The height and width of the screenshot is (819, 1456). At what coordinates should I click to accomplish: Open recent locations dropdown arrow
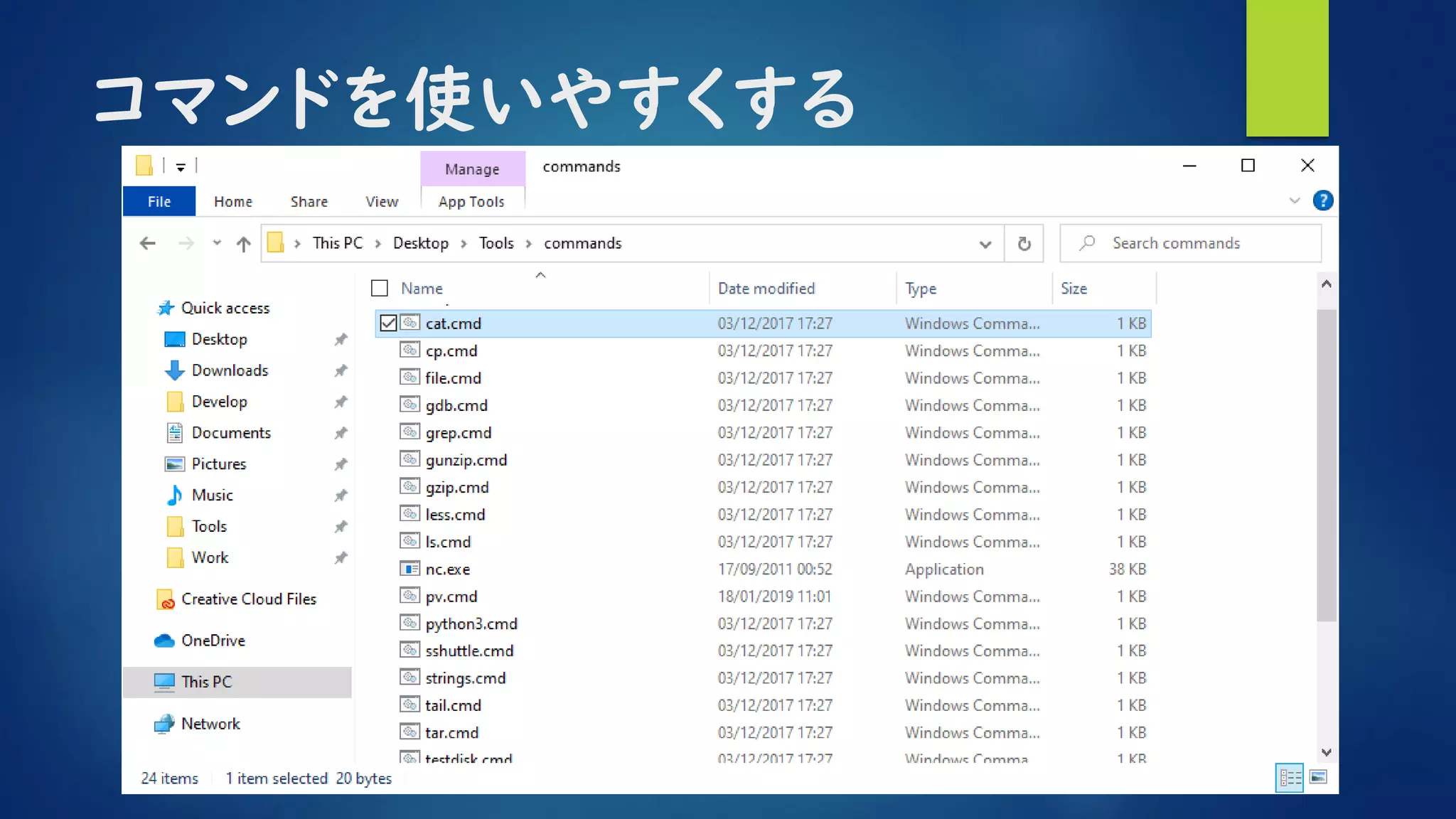[217, 243]
